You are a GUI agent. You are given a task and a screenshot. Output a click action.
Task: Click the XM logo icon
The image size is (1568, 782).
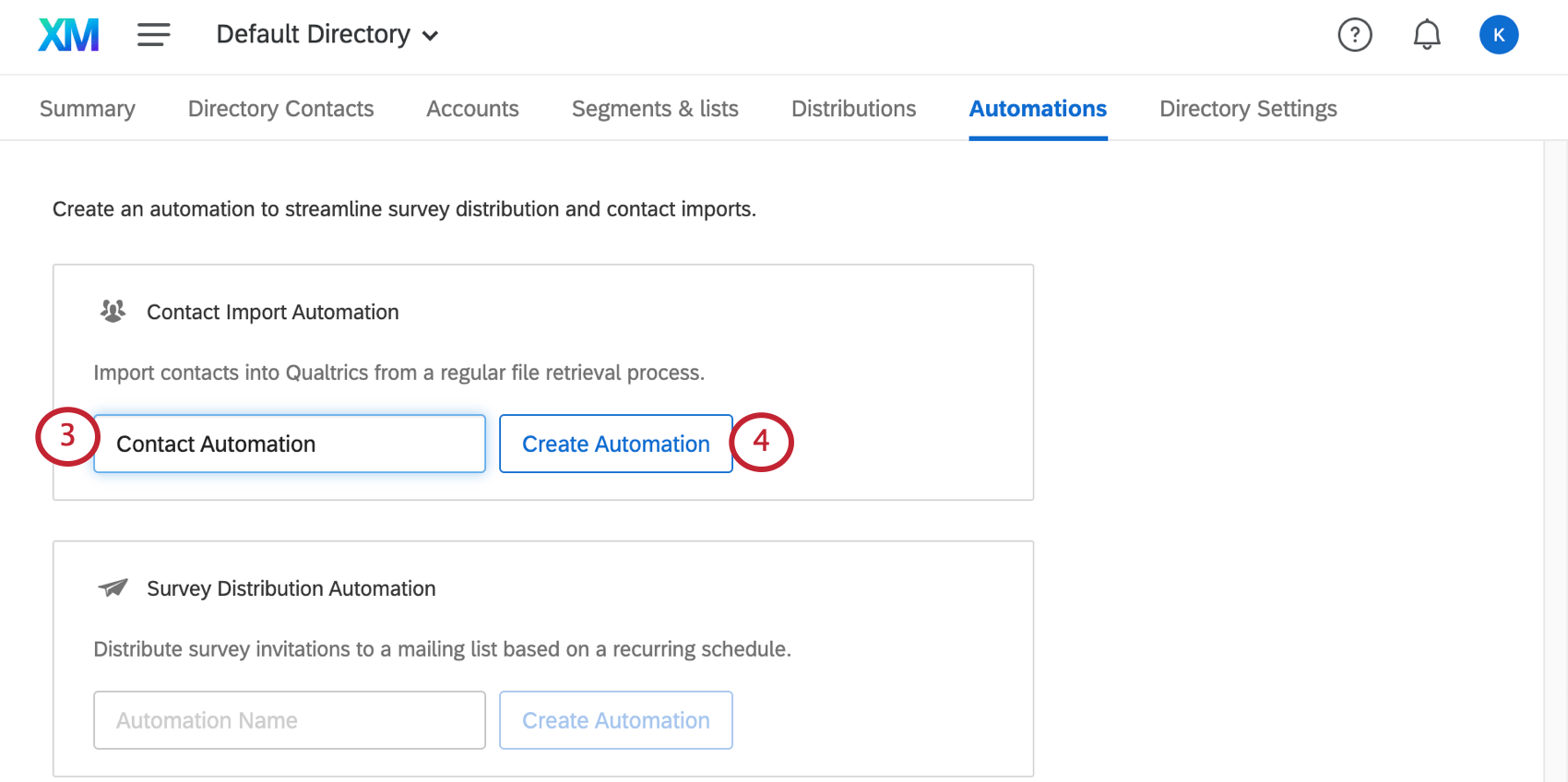(68, 35)
